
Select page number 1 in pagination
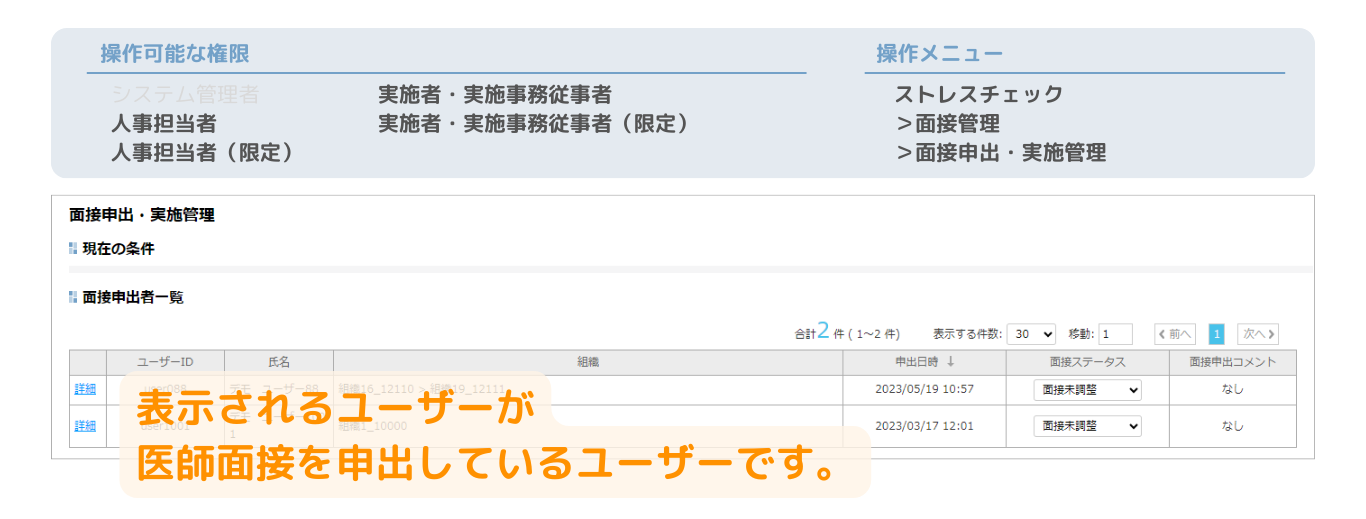click(x=1216, y=335)
